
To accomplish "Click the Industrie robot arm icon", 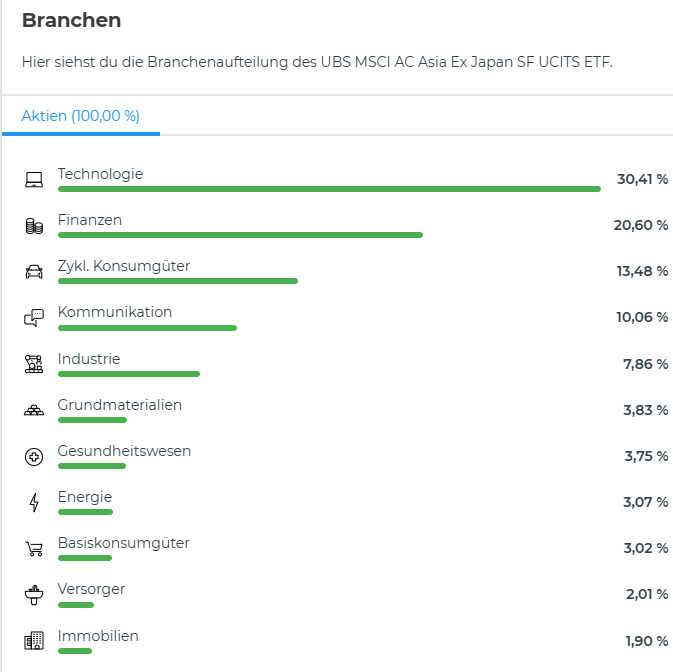I will click(x=34, y=364).
